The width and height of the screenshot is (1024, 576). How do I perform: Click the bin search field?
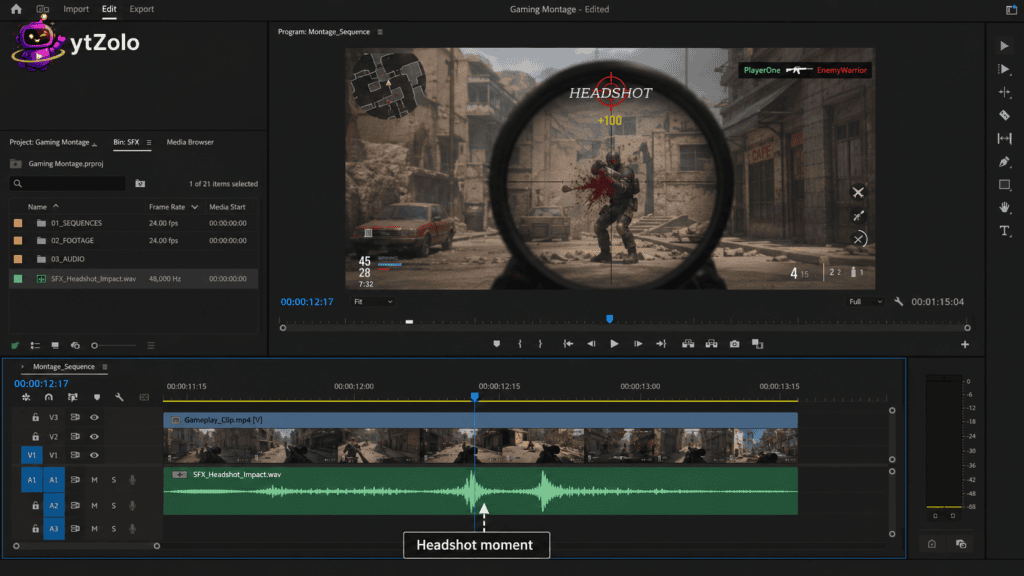tap(68, 184)
